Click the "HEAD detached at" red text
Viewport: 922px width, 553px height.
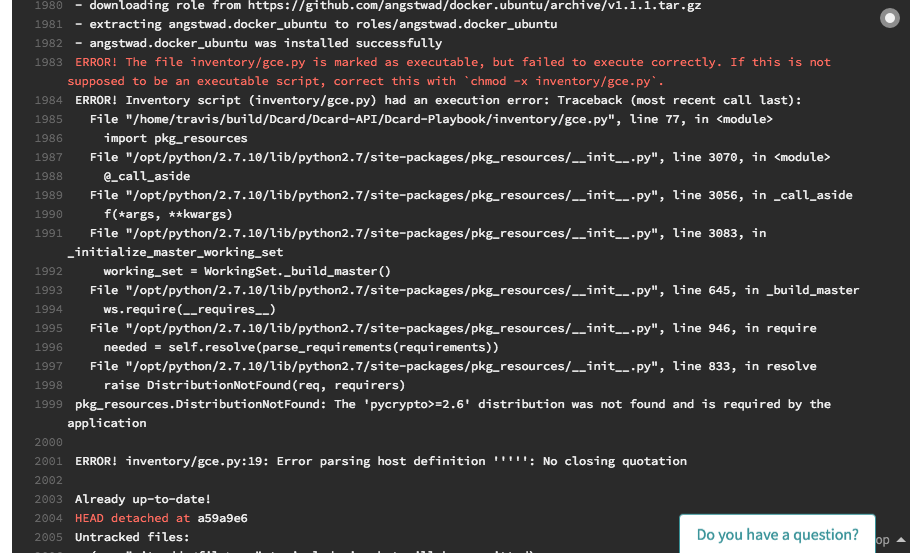(132, 518)
